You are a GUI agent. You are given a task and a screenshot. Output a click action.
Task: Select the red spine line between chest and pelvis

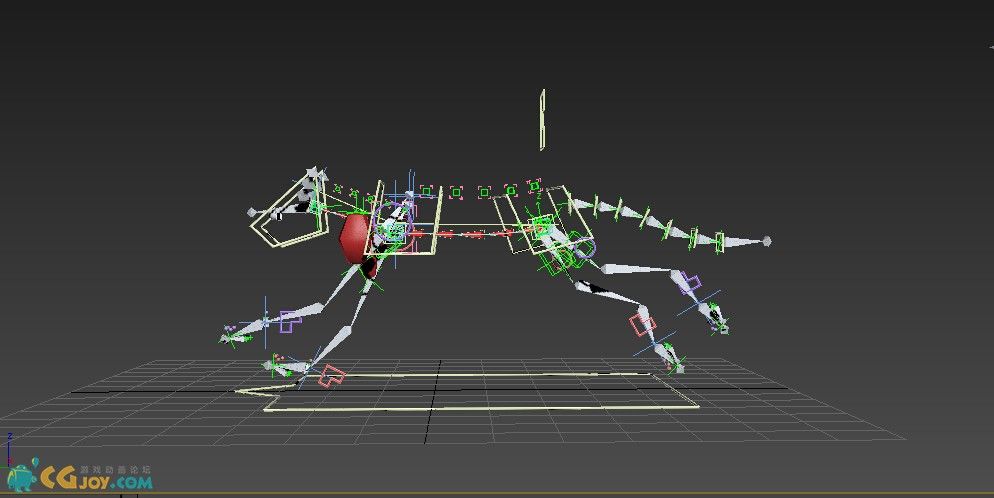tap(460, 234)
